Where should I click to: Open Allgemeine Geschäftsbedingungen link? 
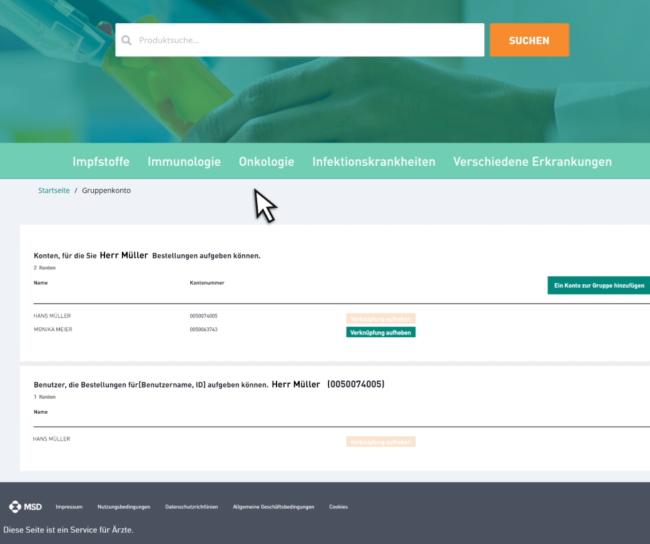pyautogui.click(x=273, y=507)
